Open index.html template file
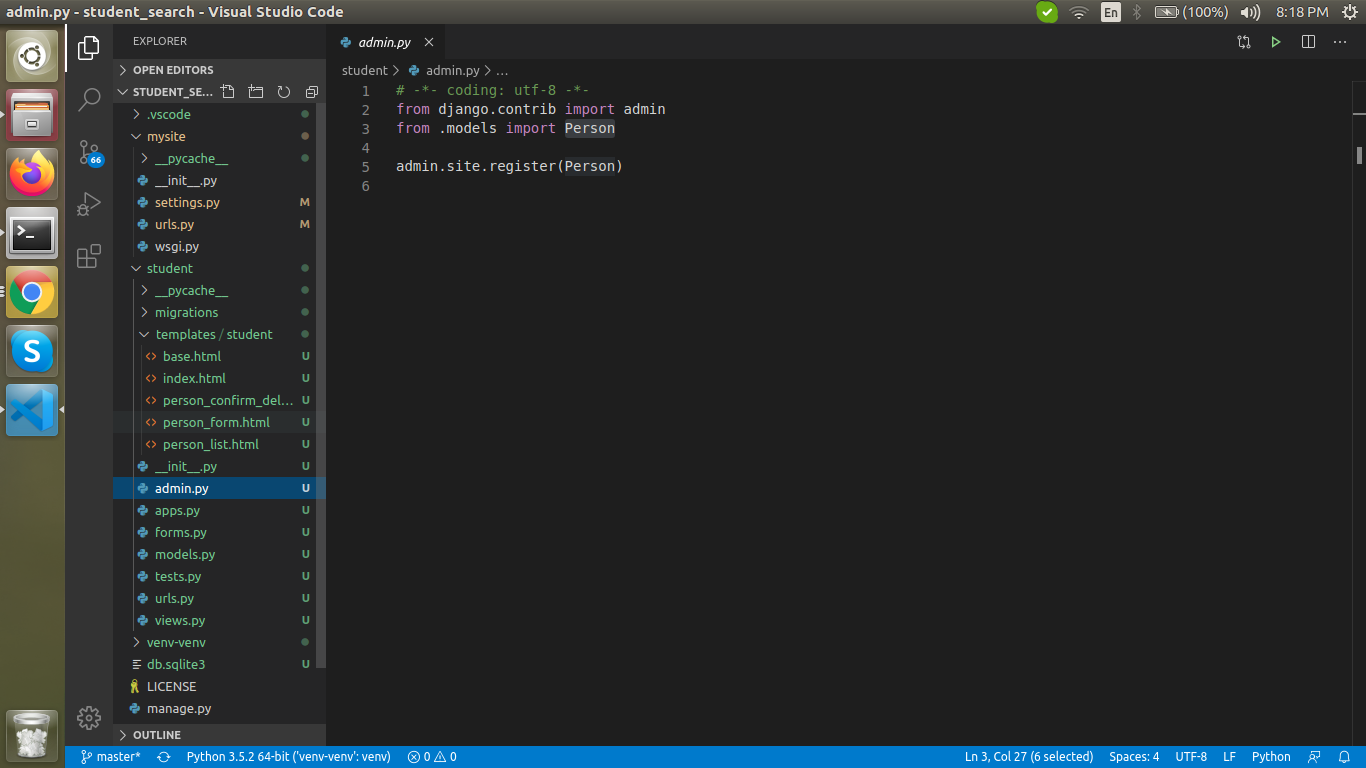Screen dimensions: 1366x768 tap(219, 378)
